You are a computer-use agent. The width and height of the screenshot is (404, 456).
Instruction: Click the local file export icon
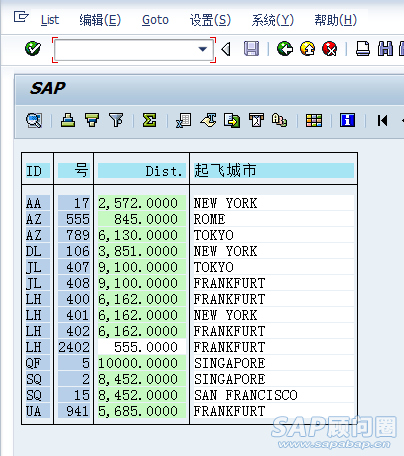(232, 120)
